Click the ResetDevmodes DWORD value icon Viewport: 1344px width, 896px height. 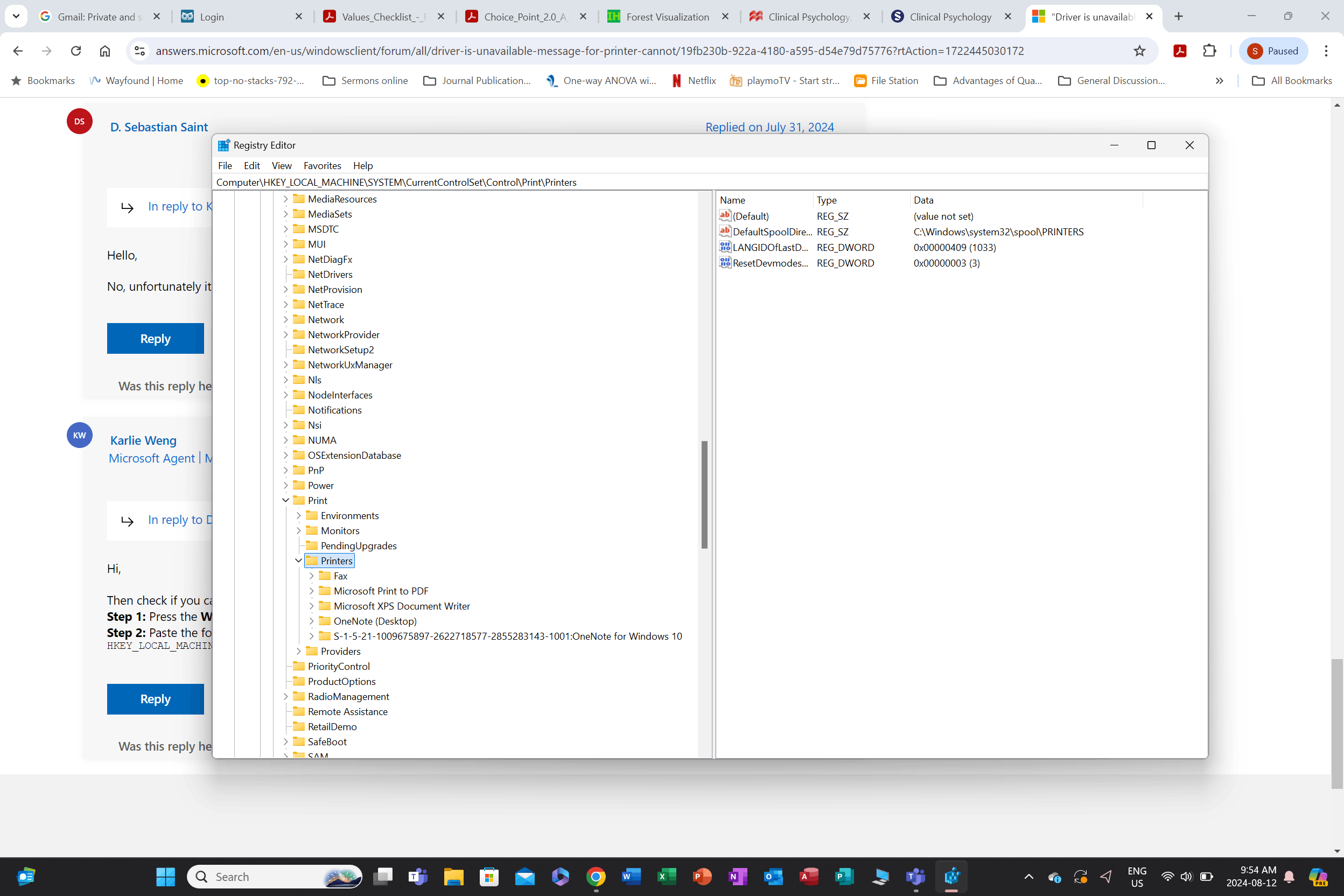725,263
